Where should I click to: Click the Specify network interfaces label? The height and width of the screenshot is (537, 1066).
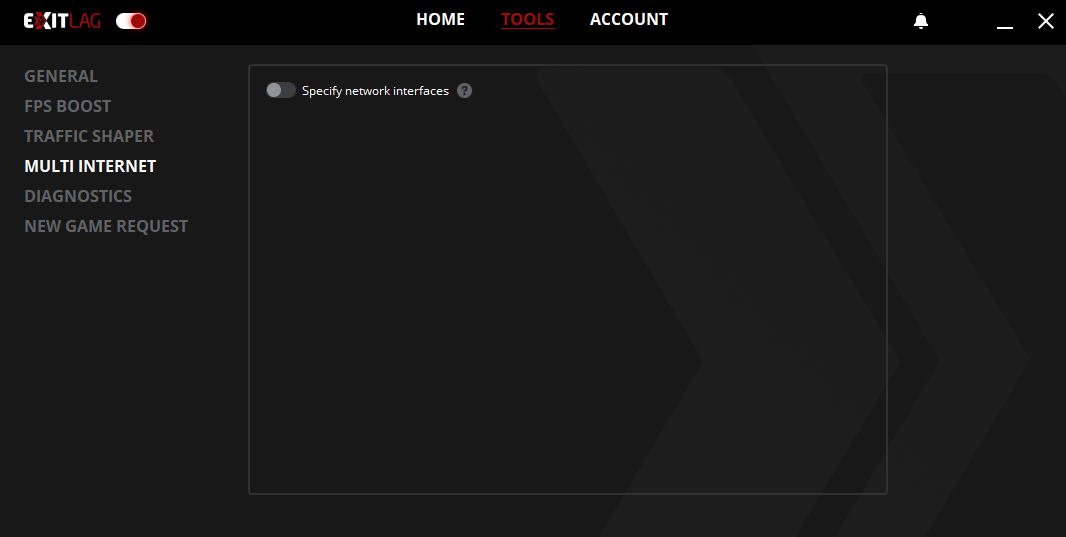[375, 91]
